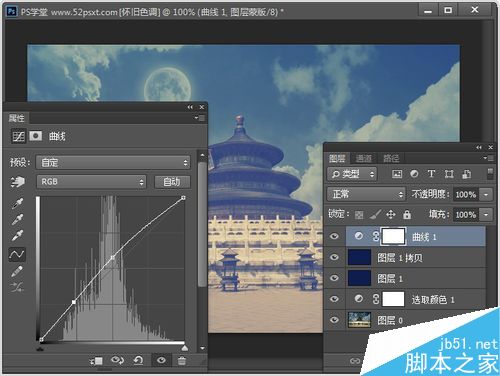
Task: Click the Properties panel vertical scrollbar
Action: 202,223
